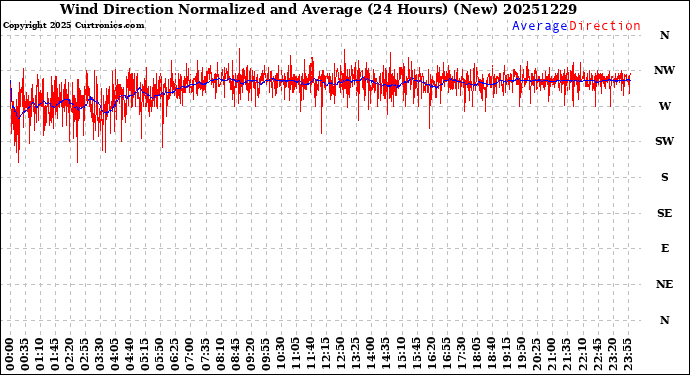
Task: Click the 02:55 time label
Action: coord(84,354)
